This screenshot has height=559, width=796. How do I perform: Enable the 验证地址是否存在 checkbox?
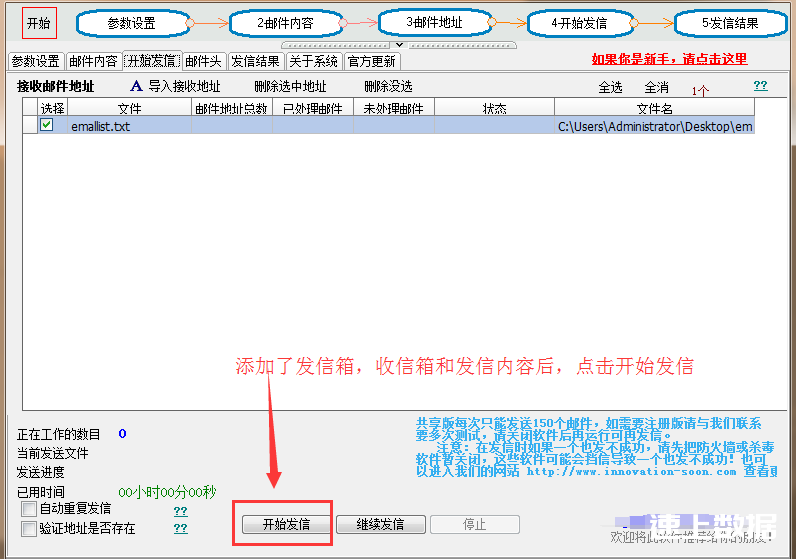[x=29, y=529]
